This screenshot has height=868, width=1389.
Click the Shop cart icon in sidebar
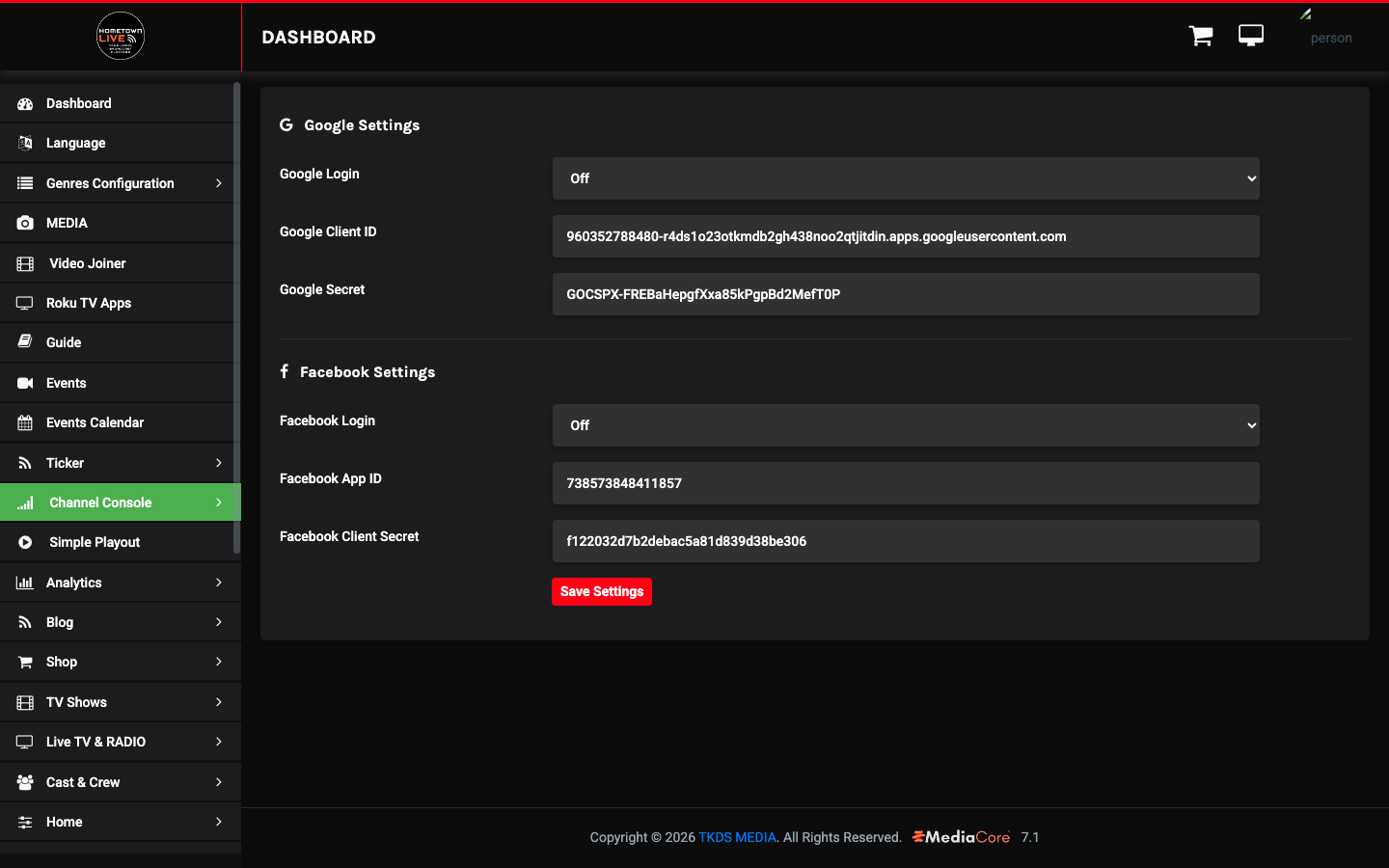pos(25,662)
